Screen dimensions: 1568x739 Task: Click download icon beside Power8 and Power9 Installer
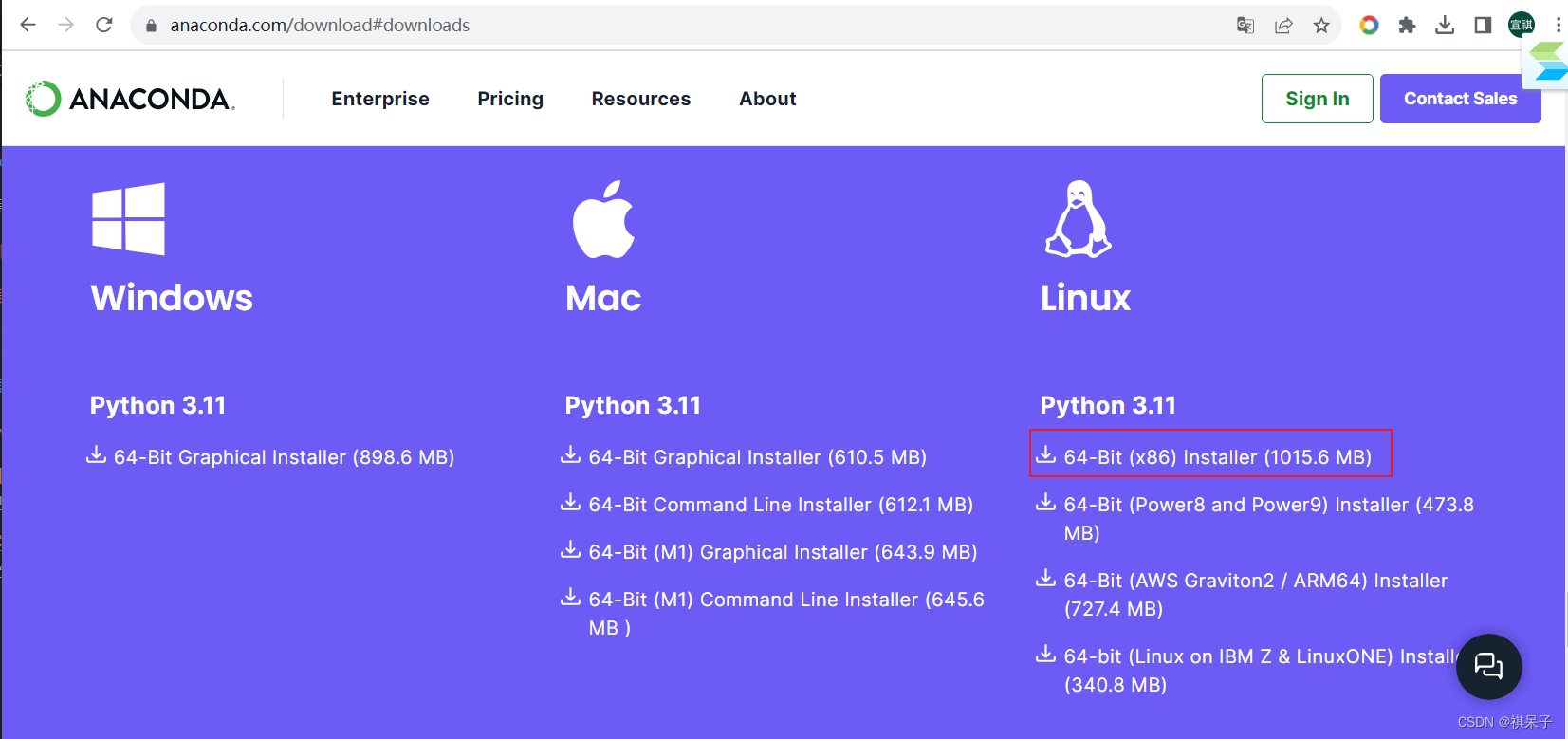pos(1045,502)
